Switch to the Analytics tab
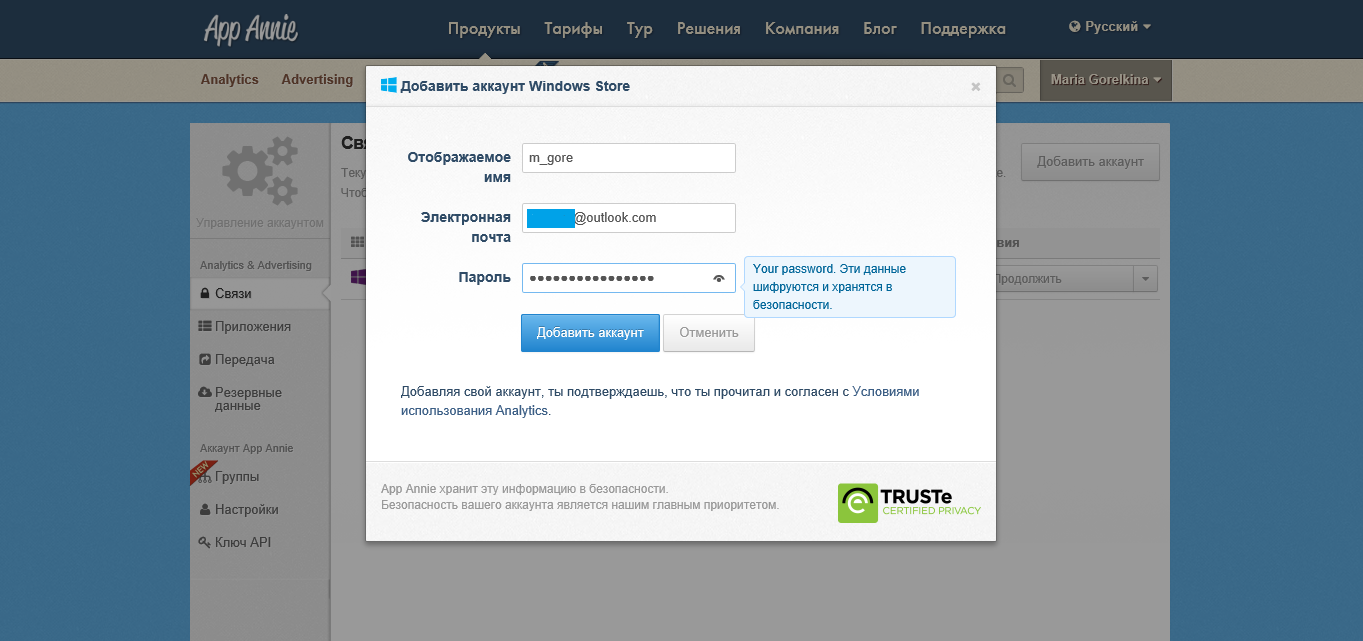Screen dimensions: 1363x641 (x=229, y=80)
